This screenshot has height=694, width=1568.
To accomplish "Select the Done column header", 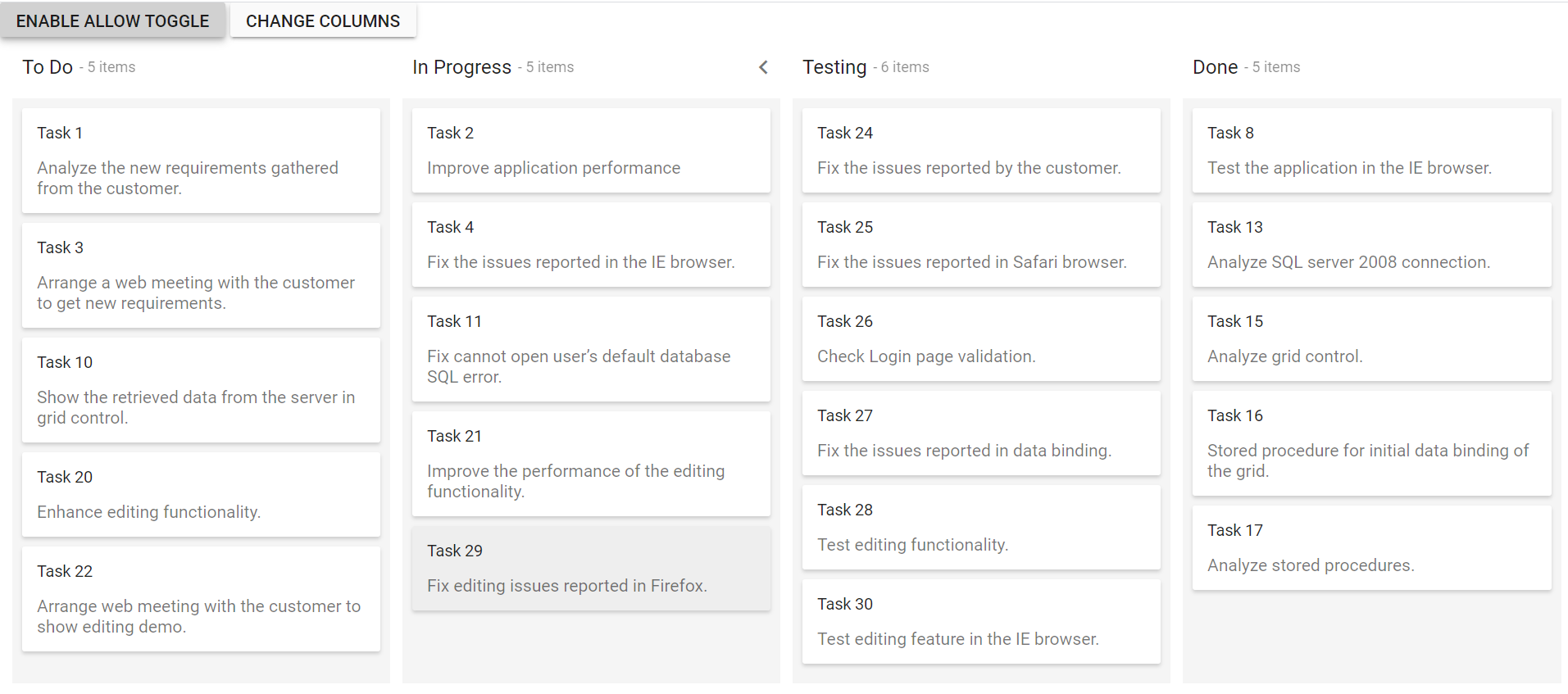I will [x=1216, y=67].
